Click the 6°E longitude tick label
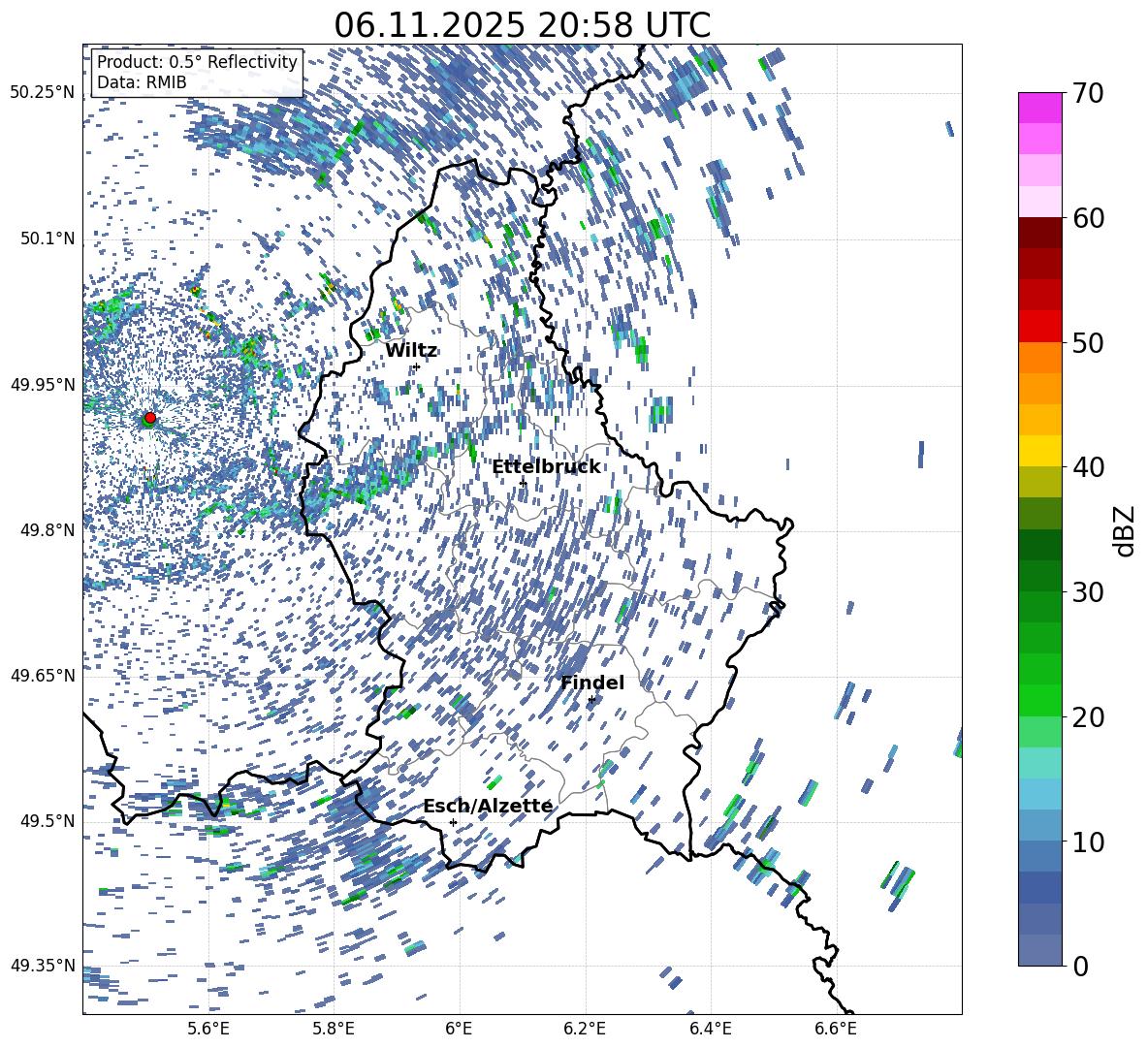This screenshot has height=1048, width=1148. (x=459, y=1029)
